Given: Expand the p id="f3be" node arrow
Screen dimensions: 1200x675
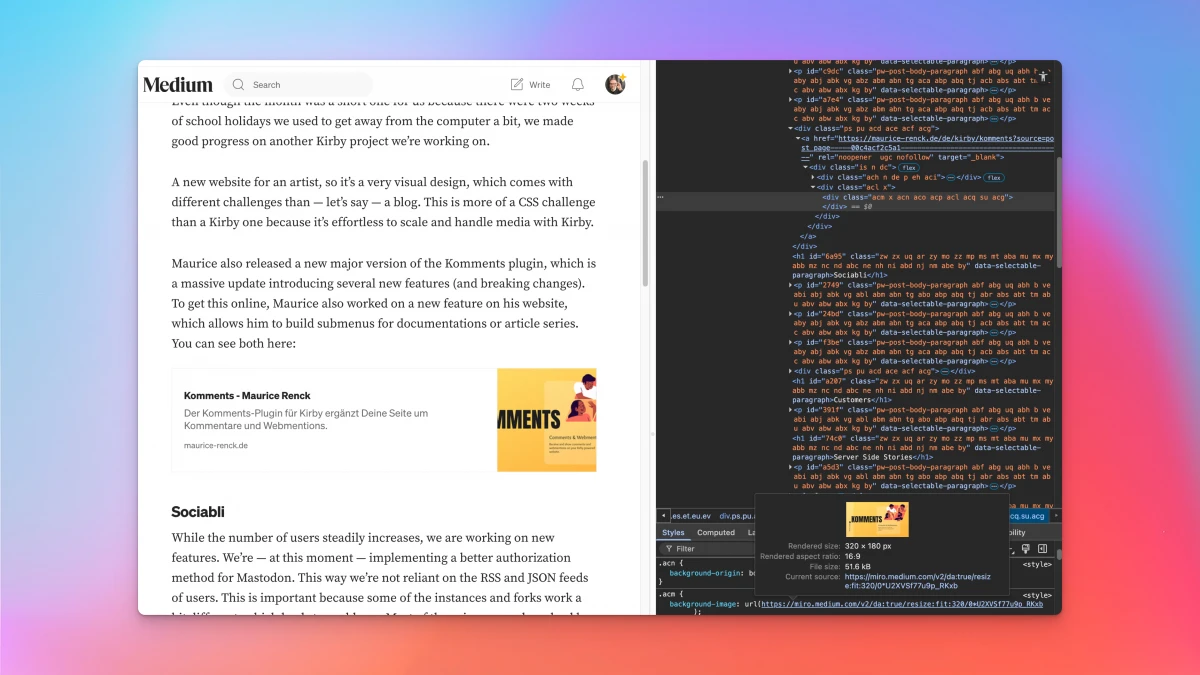Looking at the screenshot, I should pyautogui.click(x=791, y=342).
